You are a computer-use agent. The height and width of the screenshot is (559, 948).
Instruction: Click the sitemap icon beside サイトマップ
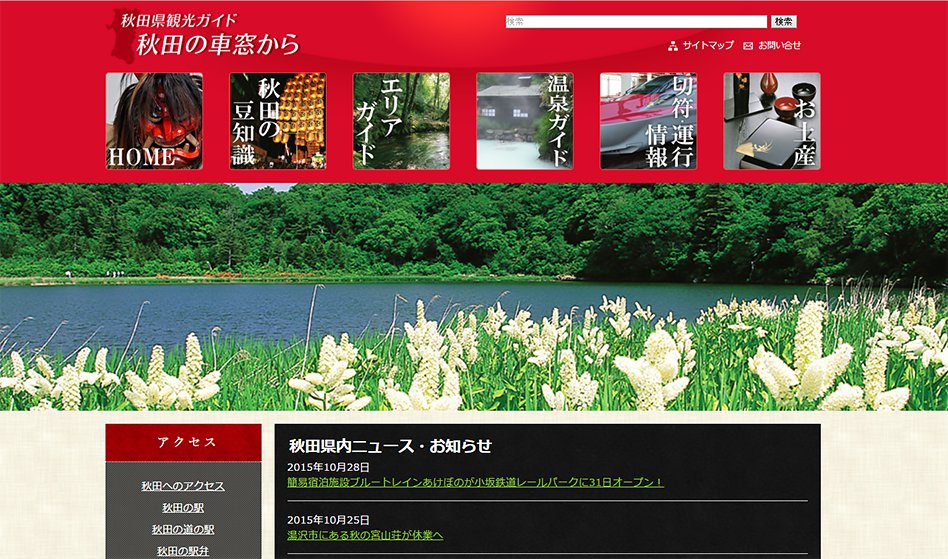674,46
